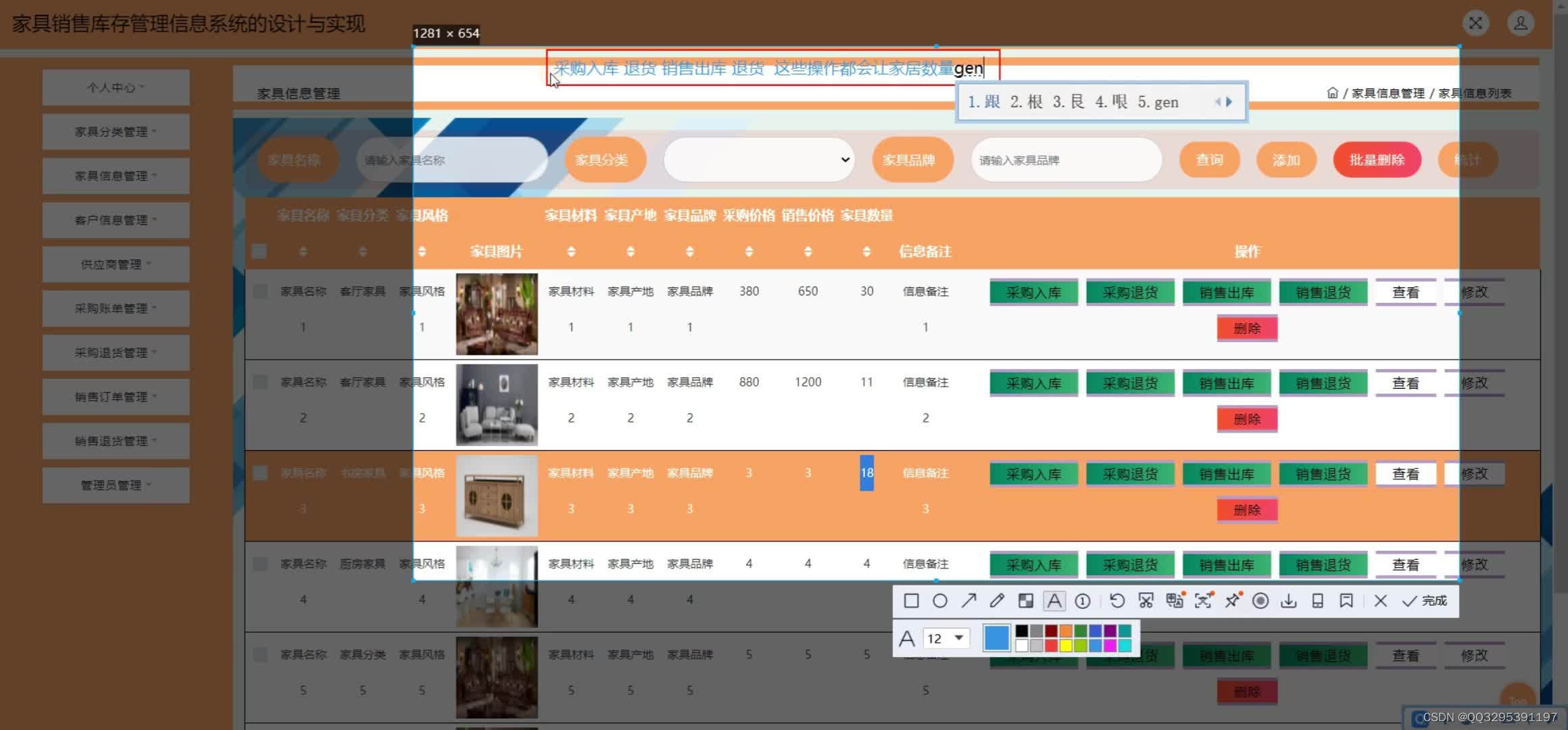Click the 查询 search button
1568x730 pixels.
point(1210,160)
